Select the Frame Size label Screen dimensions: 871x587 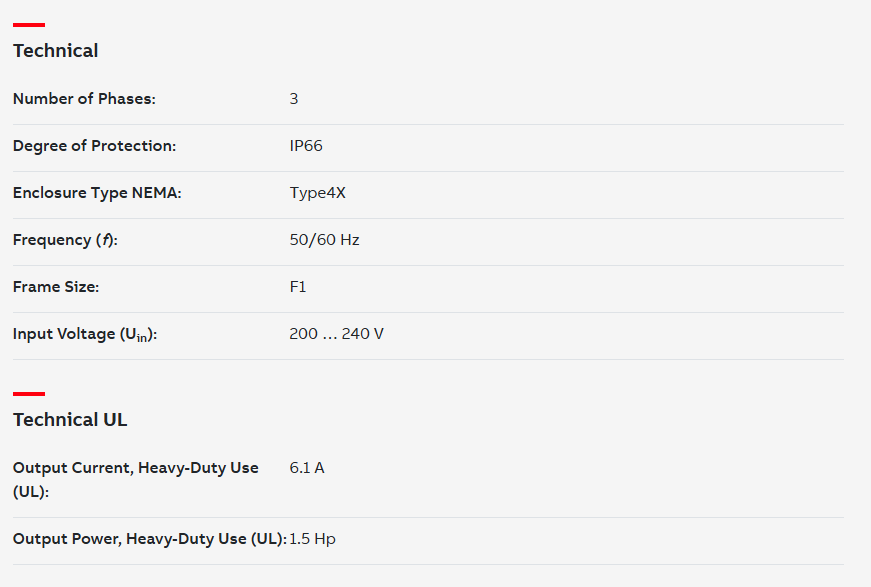pos(56,287)
